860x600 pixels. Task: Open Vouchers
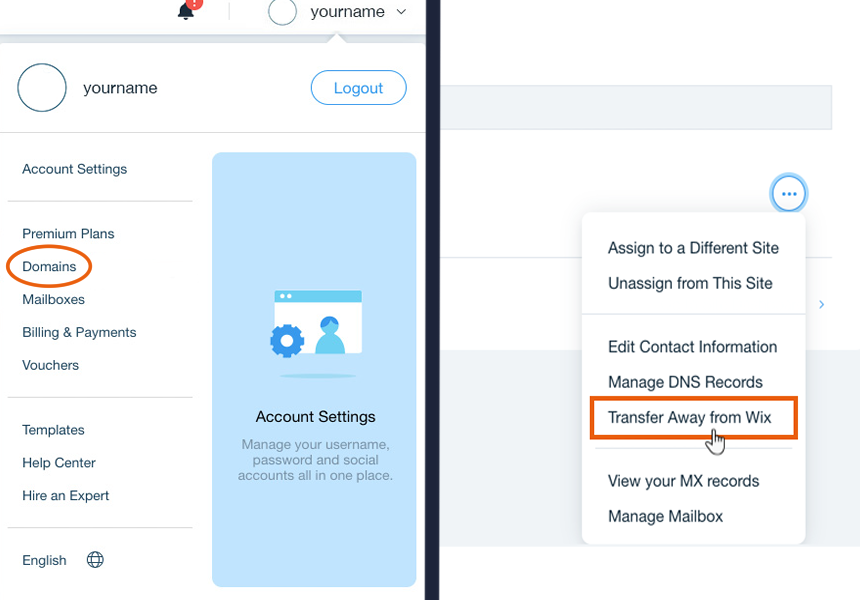click(x=50, y=365)
